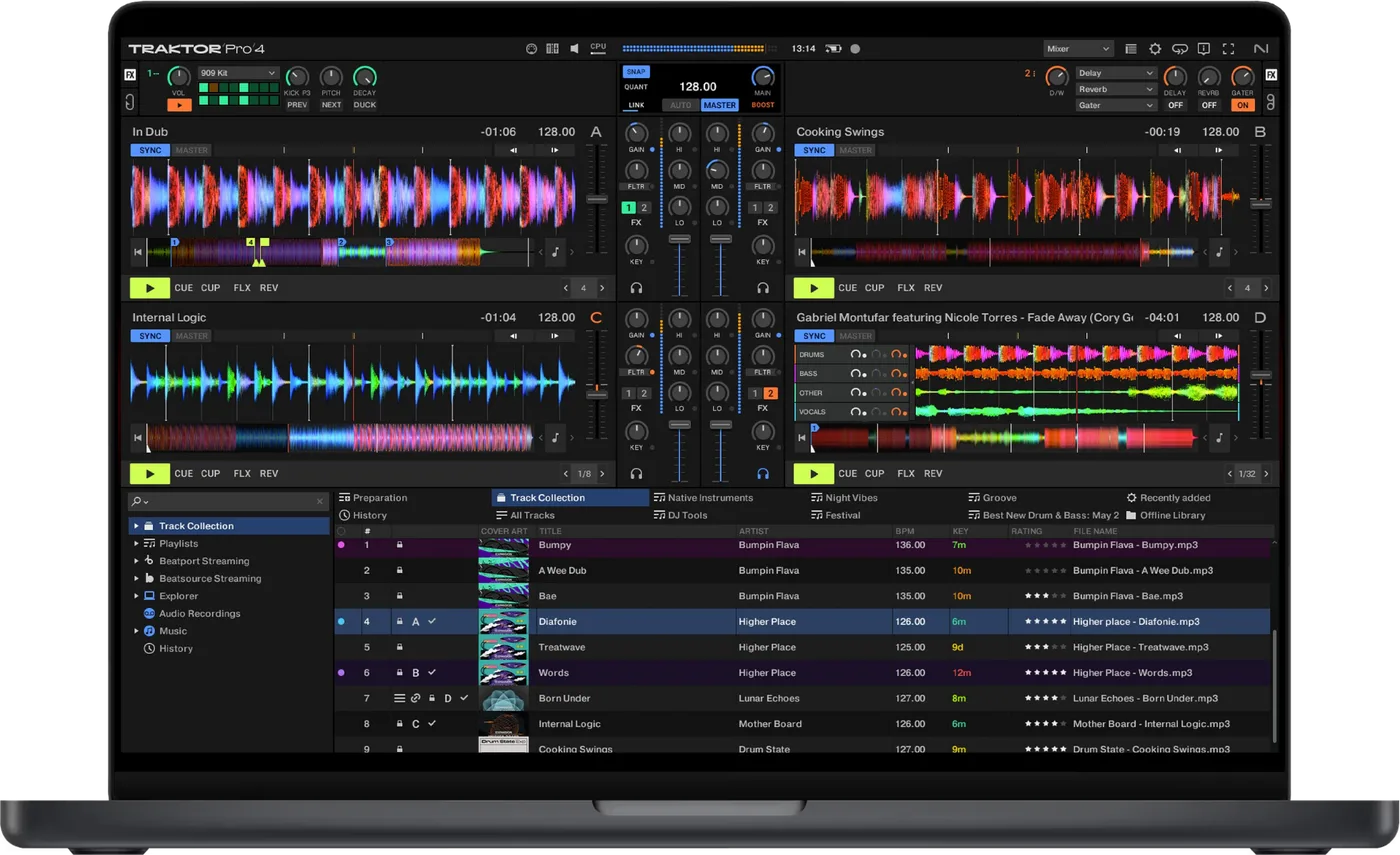Toggle FLX mode on Internal Logic deck
The height and width of the screenshot is (855, 1400).
coord(242,474)
